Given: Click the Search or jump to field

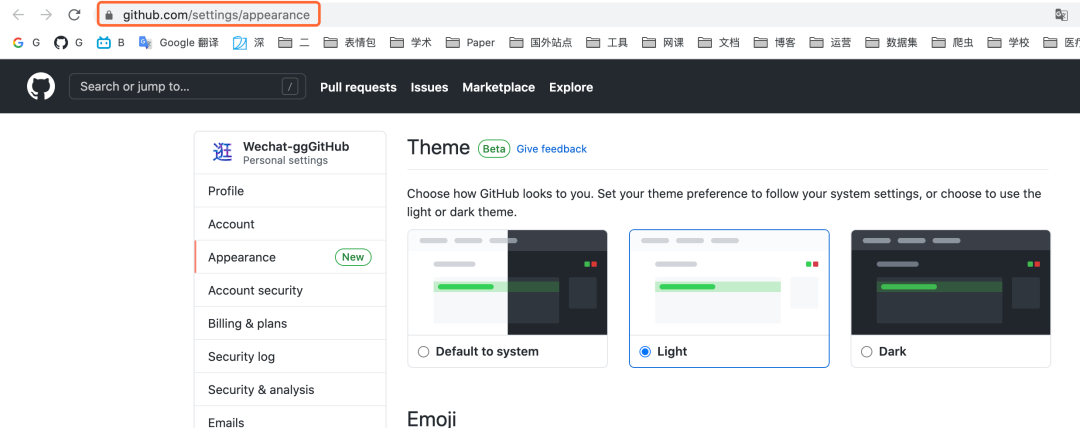Looking at the screenshot, I should 187,87.
